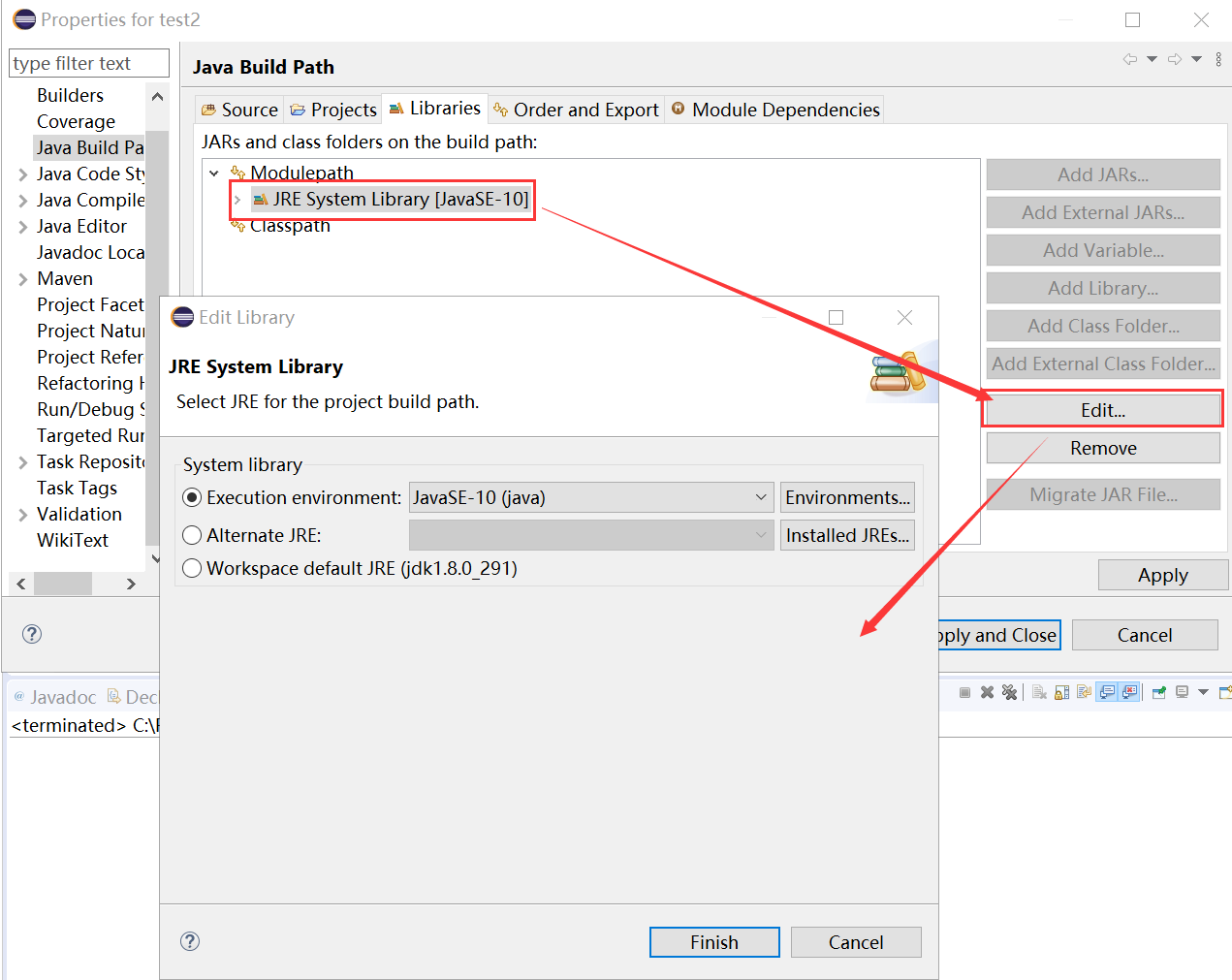Toggle Scroll Lock in the Console

[1059, 692]
